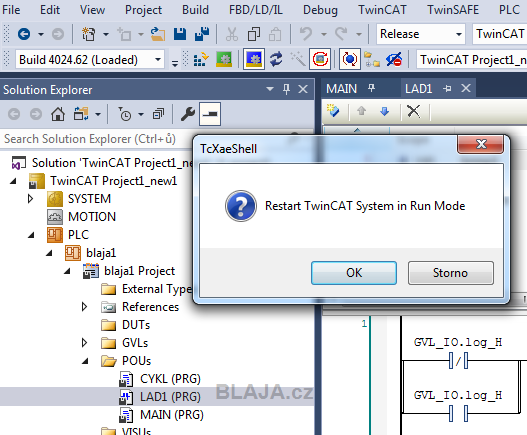527x435 pixels.
Task: Click the negated GVL_IO.log_H contact
Action: tap(458, 361)
